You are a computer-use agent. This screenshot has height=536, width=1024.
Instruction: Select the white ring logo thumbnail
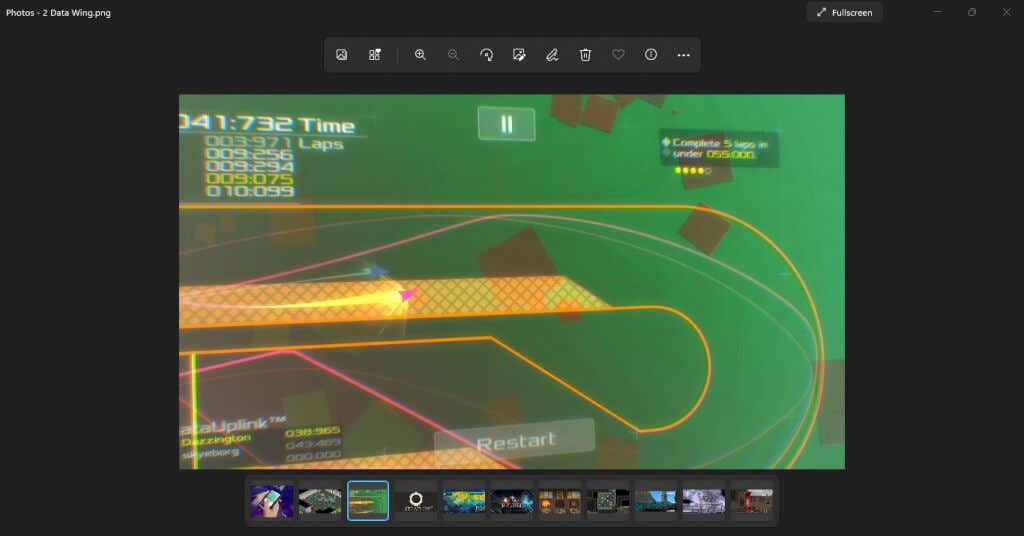pos(416,501)
